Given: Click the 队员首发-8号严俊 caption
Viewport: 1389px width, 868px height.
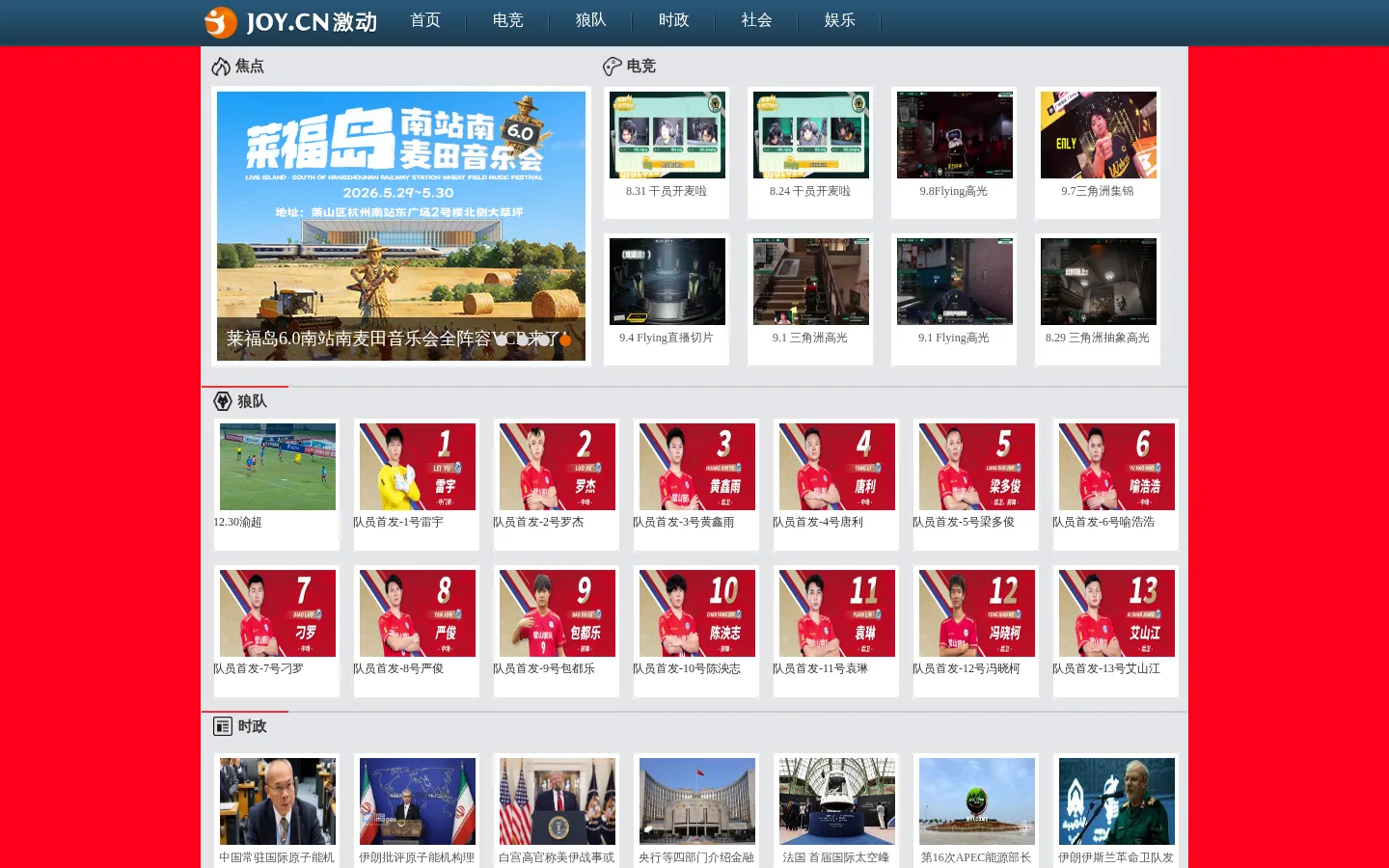Looking at the screenshot, I should click(x=398, y=668).
